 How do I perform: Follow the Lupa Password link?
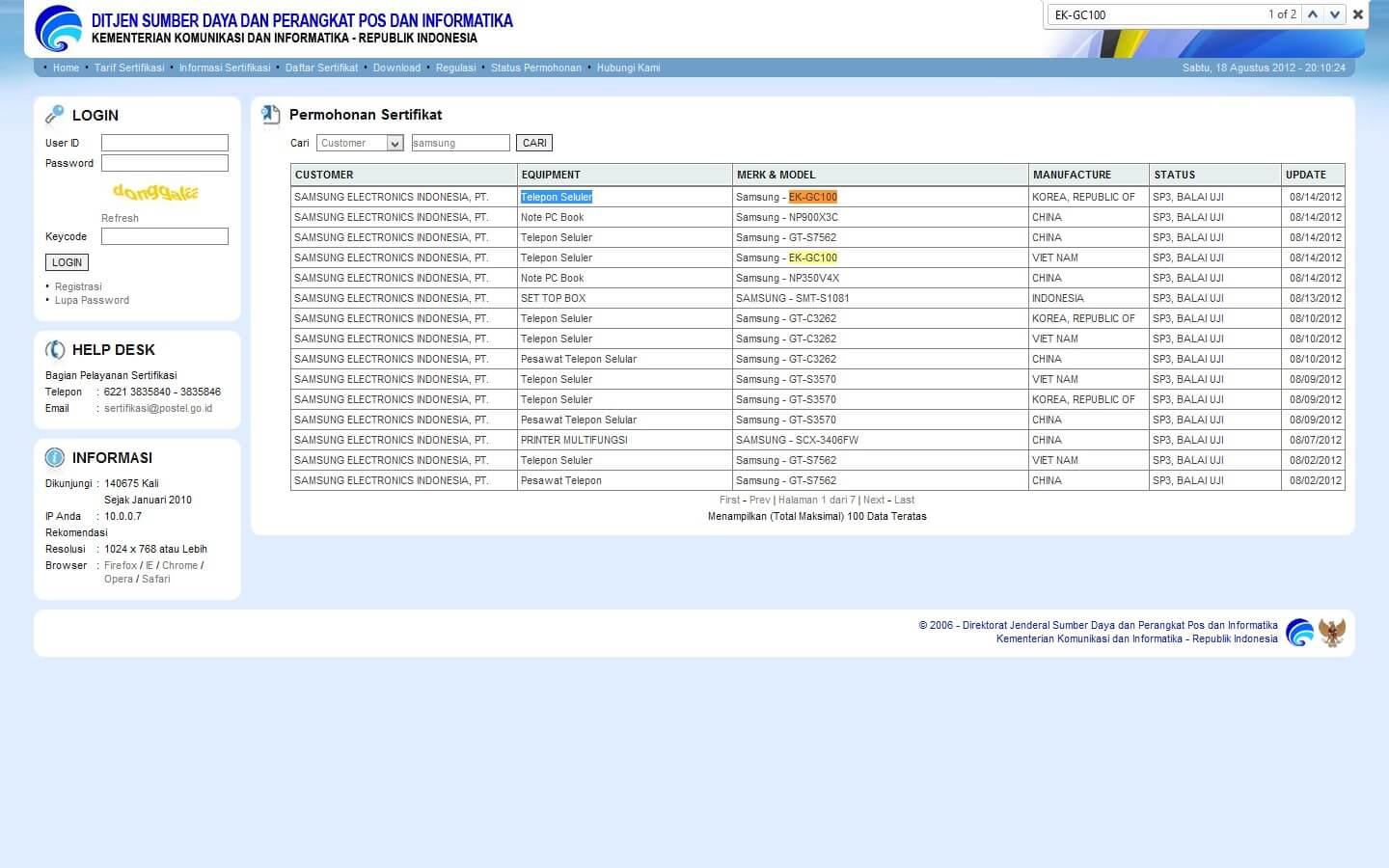[92, 300]
